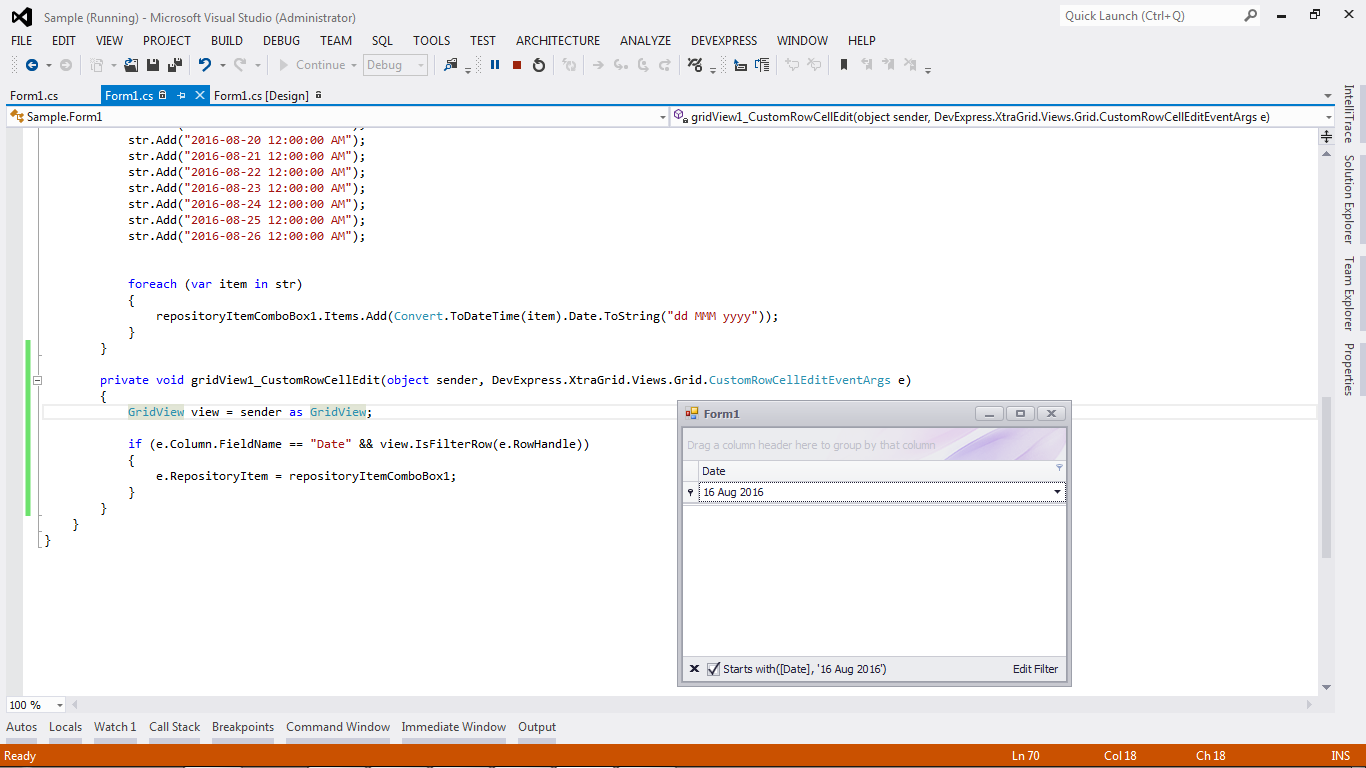Click the Edit Filter button
1366x768 pixels.
(1035, 669)
